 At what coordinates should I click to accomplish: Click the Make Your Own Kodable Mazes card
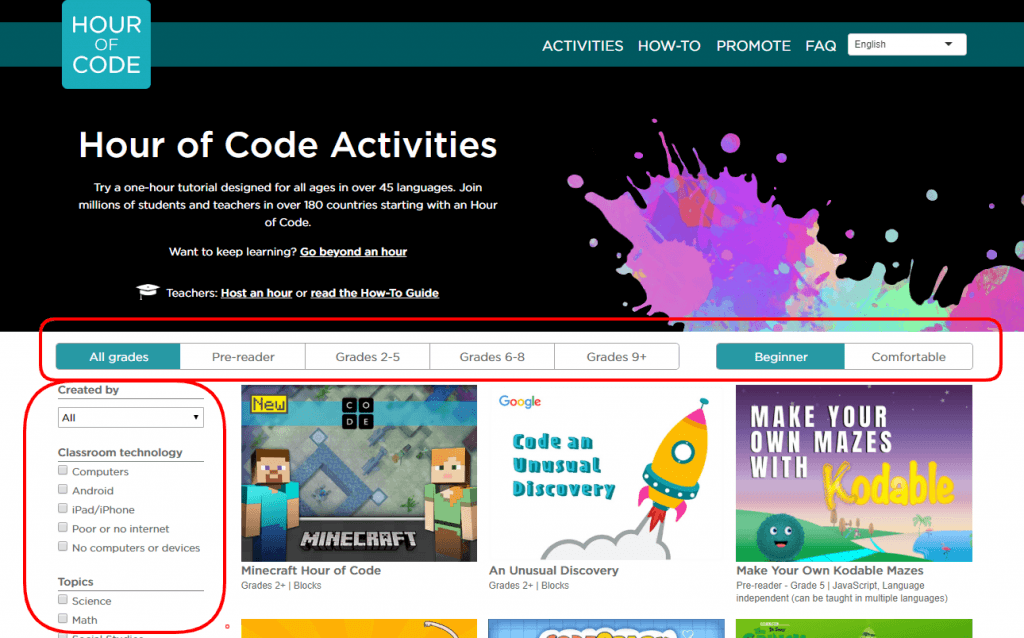(854, 472)
